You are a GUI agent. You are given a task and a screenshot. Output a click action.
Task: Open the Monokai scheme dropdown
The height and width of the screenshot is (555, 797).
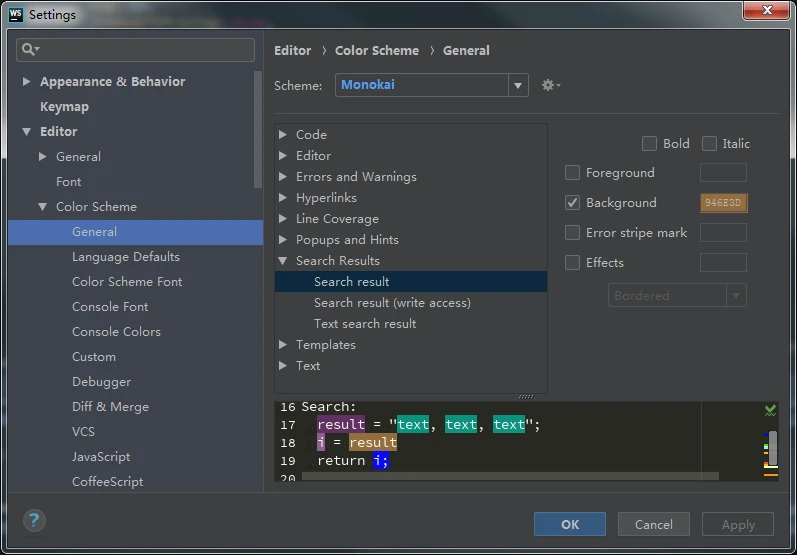point(518,85)
